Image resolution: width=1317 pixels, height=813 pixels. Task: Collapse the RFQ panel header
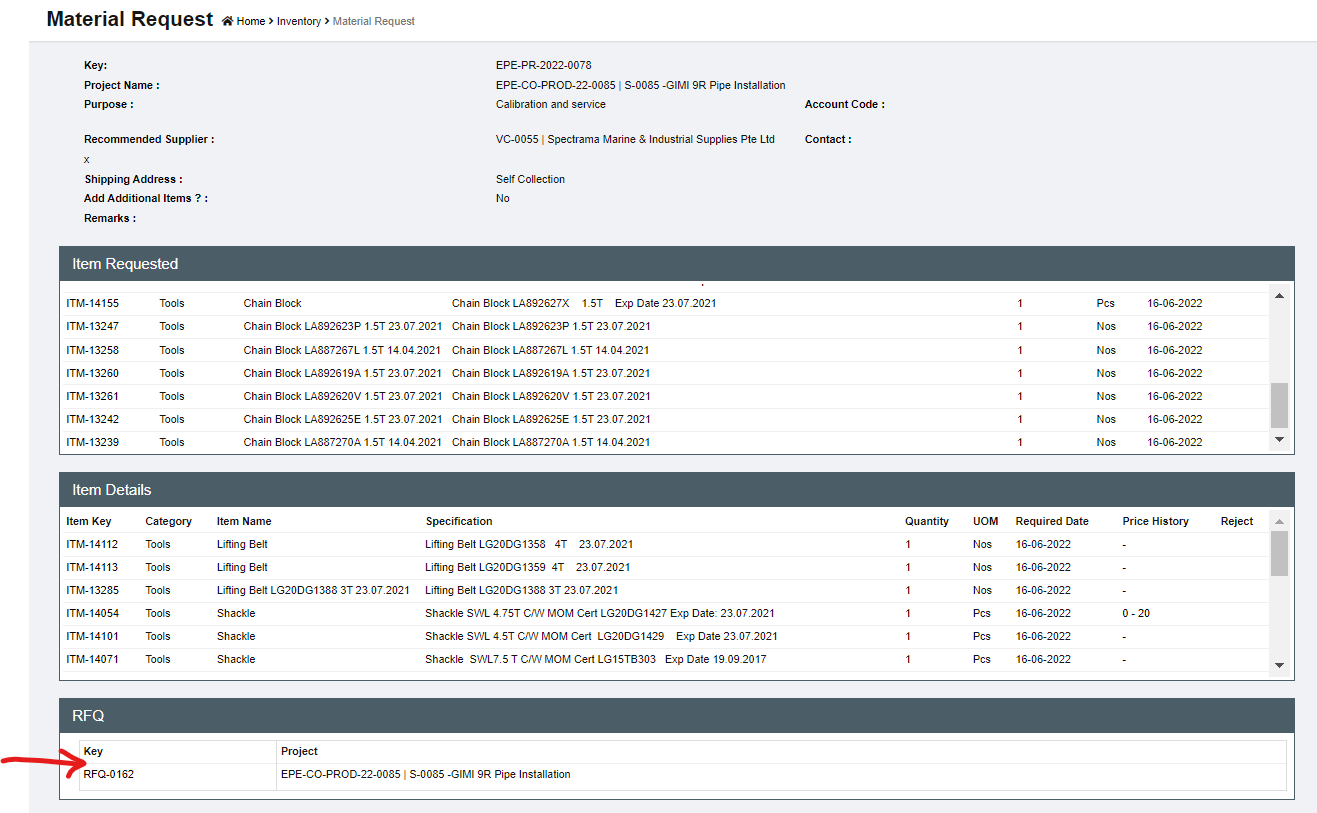point(676,716)
